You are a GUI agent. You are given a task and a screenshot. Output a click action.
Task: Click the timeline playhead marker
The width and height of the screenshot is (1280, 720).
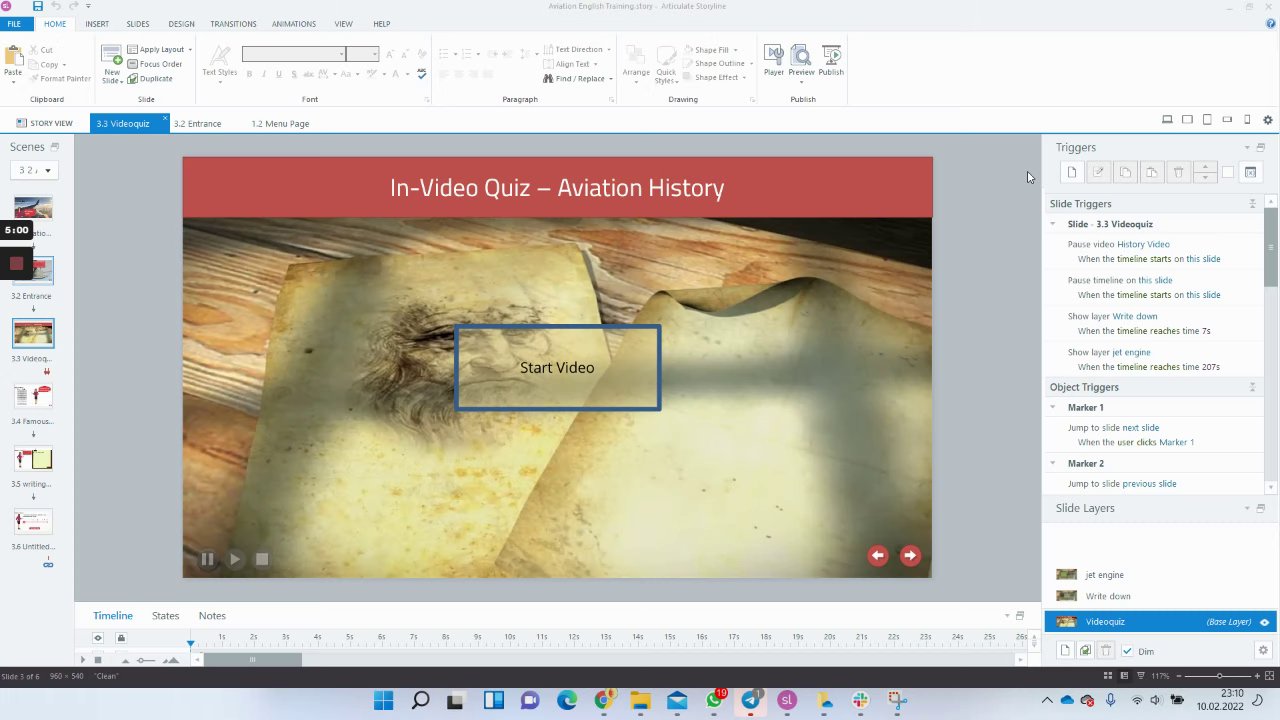[x=190, y=642]
